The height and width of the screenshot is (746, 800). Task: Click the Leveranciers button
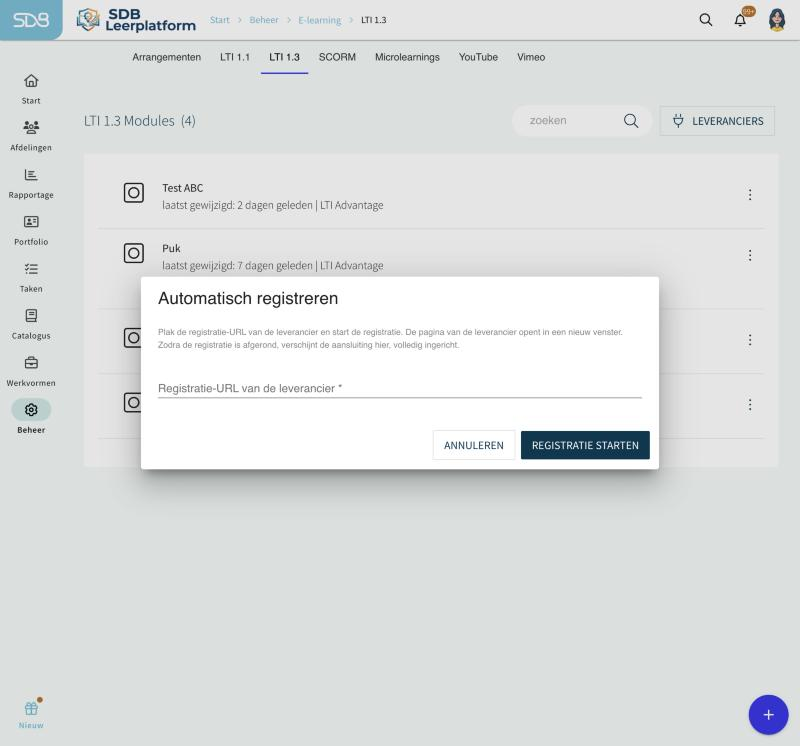tap(717, 121)
